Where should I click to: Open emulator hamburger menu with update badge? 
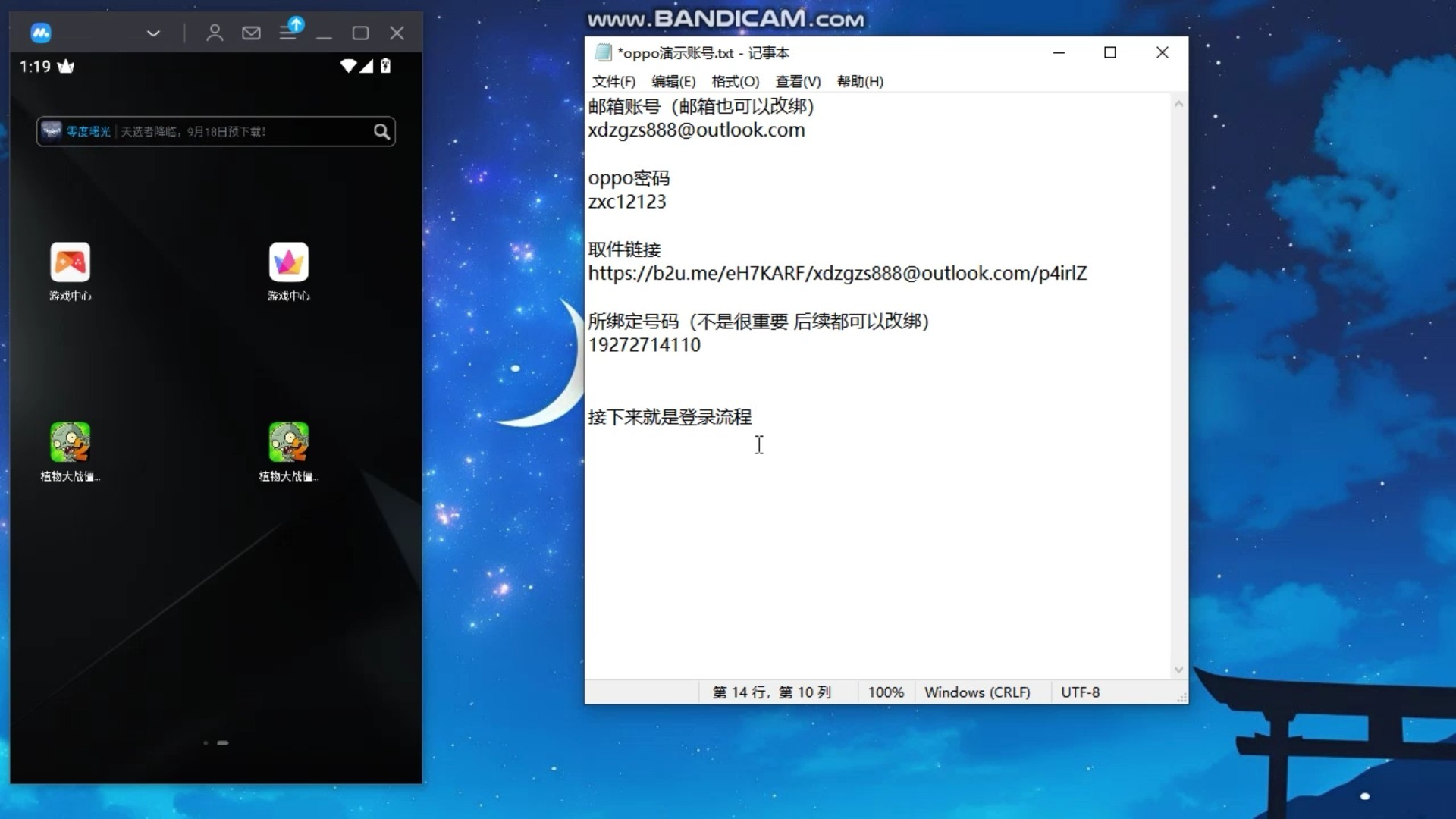pyautogui.click(x=289, y=30)
